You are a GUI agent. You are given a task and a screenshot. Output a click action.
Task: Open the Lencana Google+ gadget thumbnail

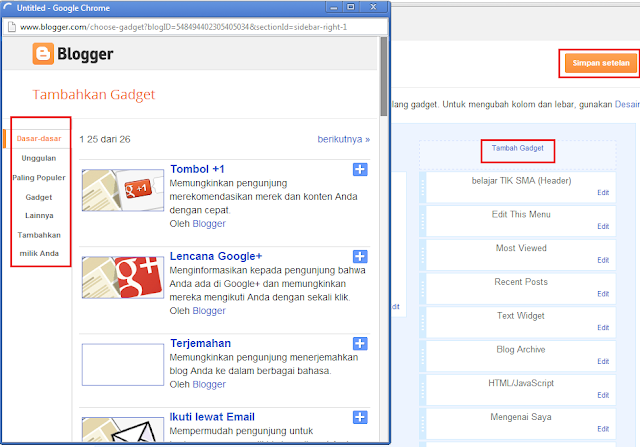[123, 277]
